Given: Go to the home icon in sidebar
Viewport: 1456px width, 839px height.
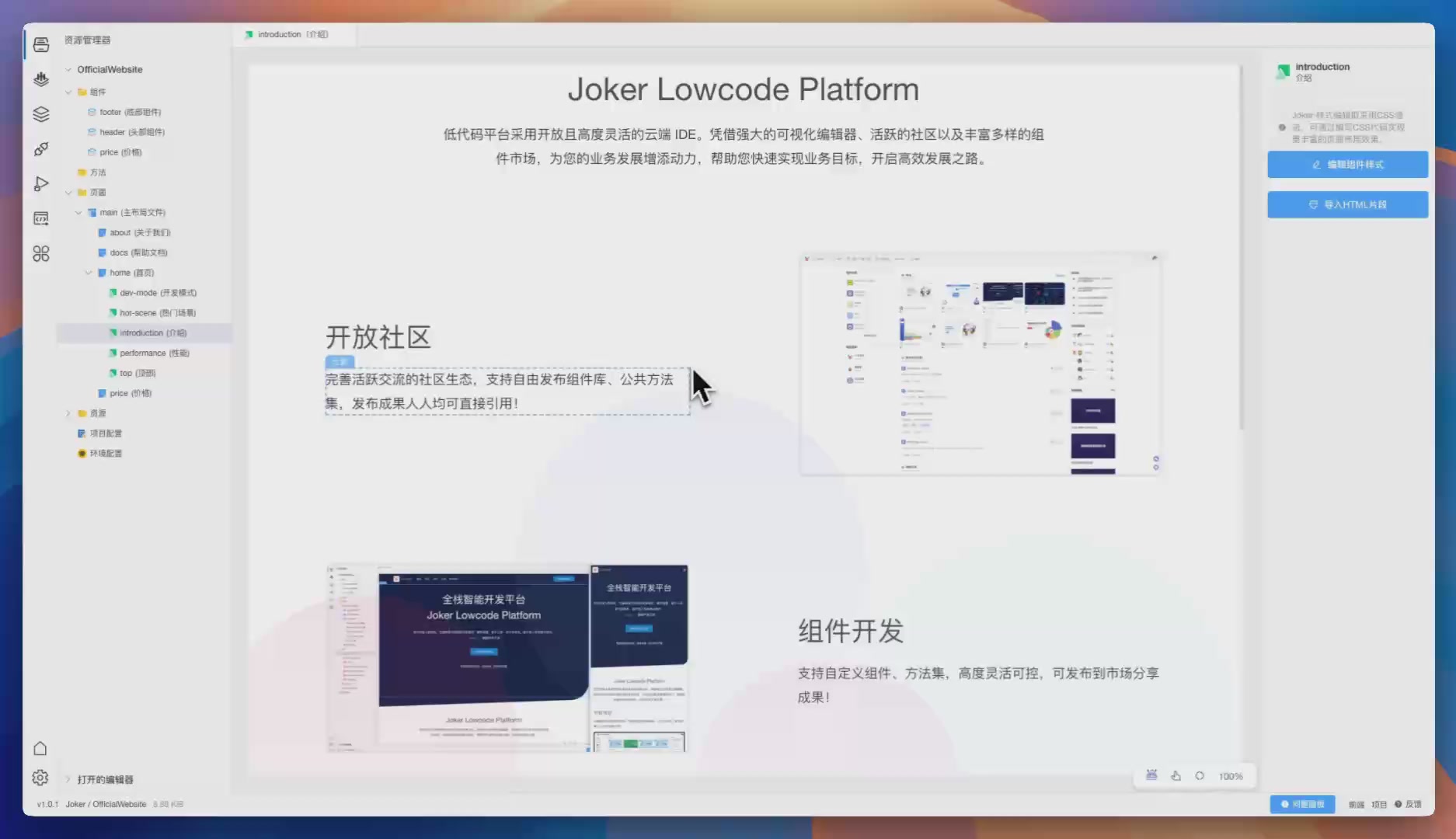Looking at the screenshot, I should (40, 748).
